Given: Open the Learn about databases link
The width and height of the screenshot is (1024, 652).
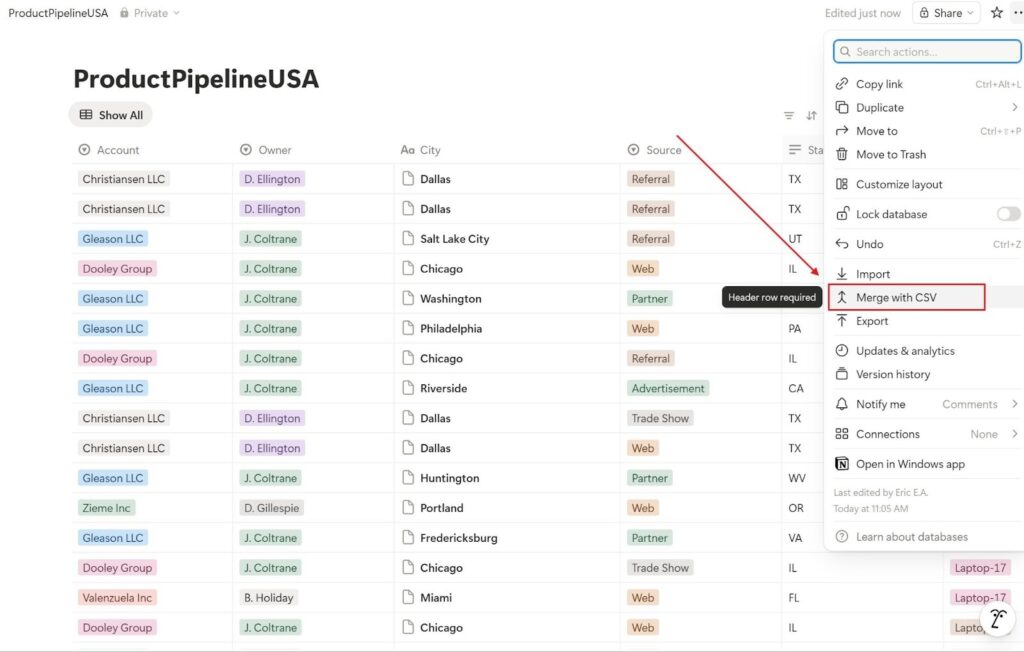Looking at the screenshot, I should pos(910,536).
